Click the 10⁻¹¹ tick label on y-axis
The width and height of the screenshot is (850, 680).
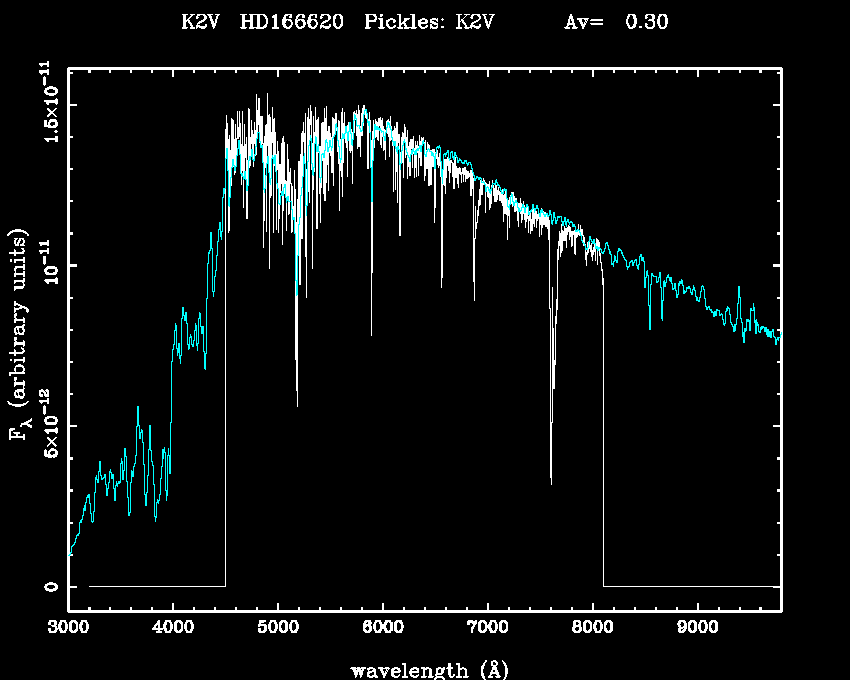pos(51,266)
